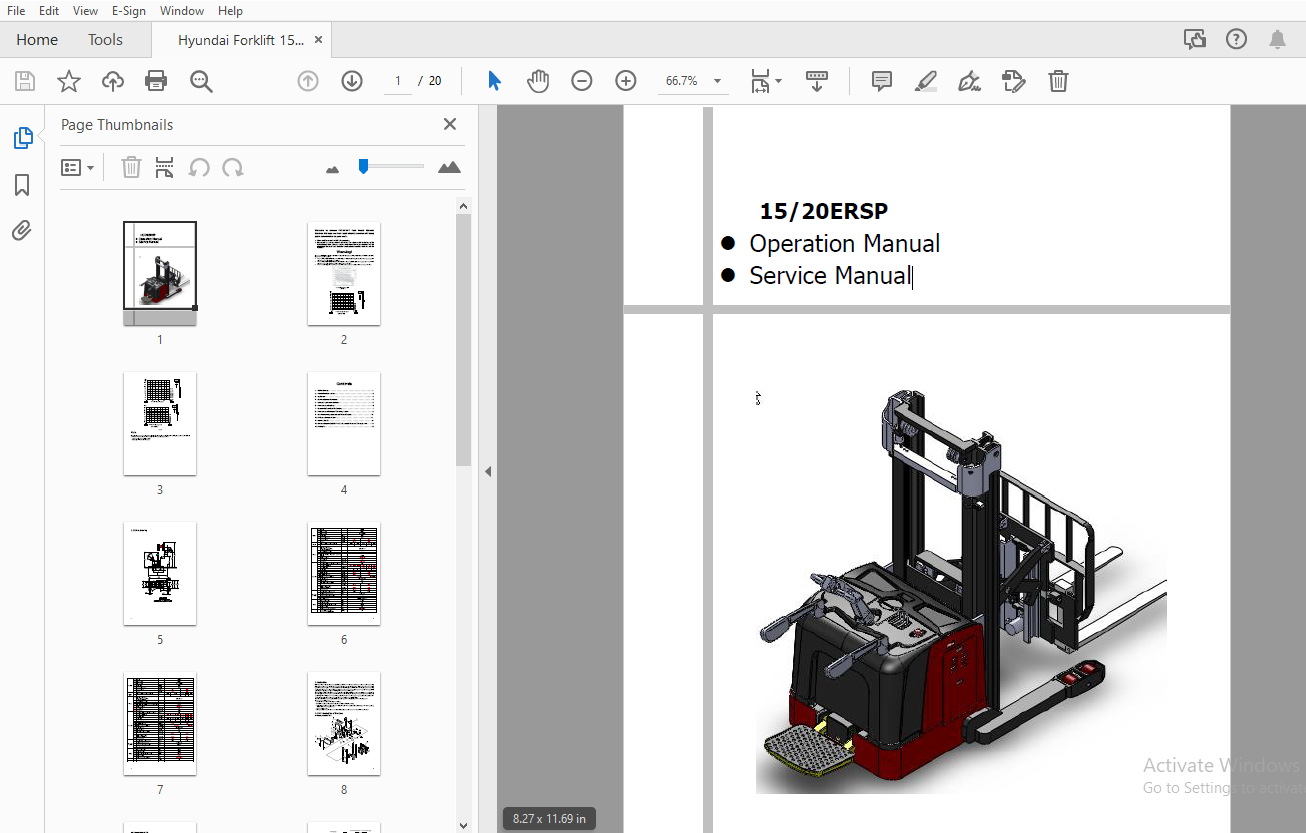Select page 1 thumbnail
This screenshot has height=833, width=1306.
pyautogui.click(x=160, y=273)
